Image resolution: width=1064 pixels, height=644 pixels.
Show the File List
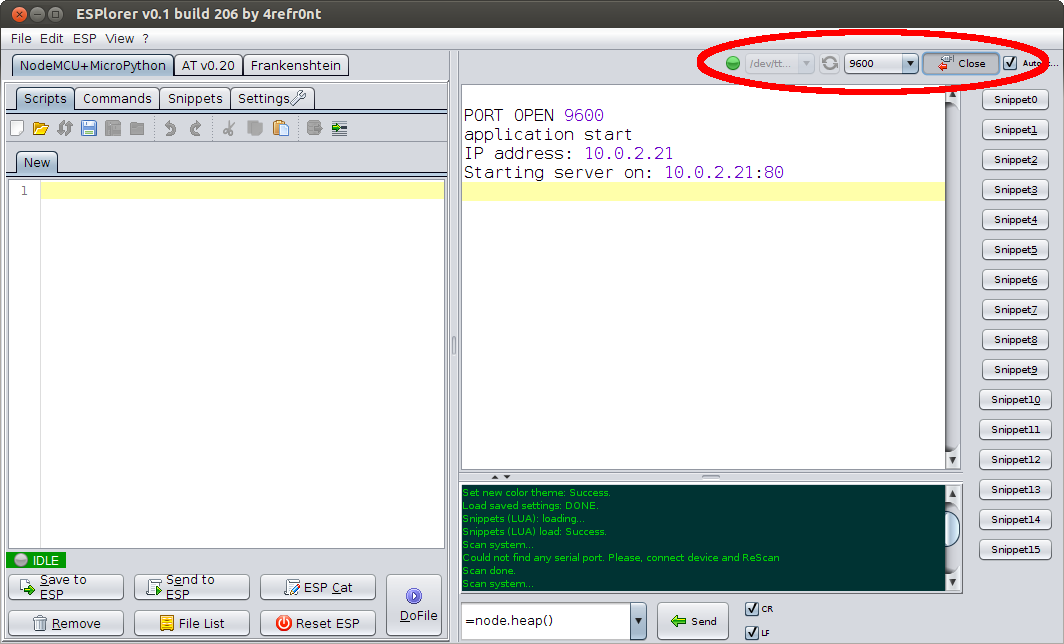click(x=192, y=623)
